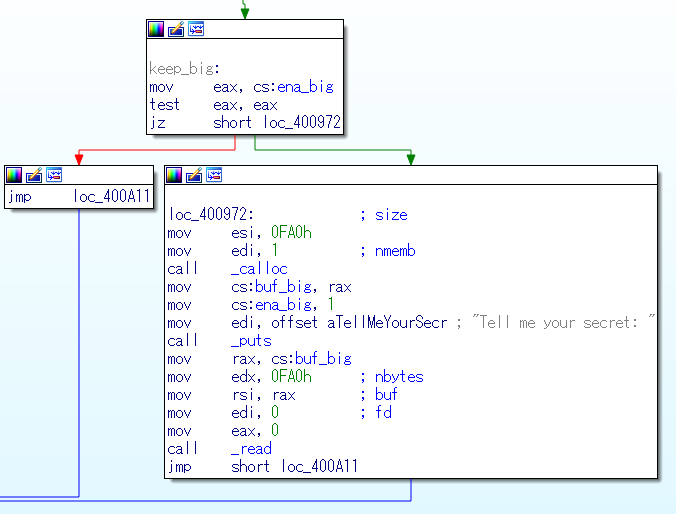The image size is (676, 514).
Task: Click buf_big in mov rax, cs:buf_big
Action: tap(323, 359)
